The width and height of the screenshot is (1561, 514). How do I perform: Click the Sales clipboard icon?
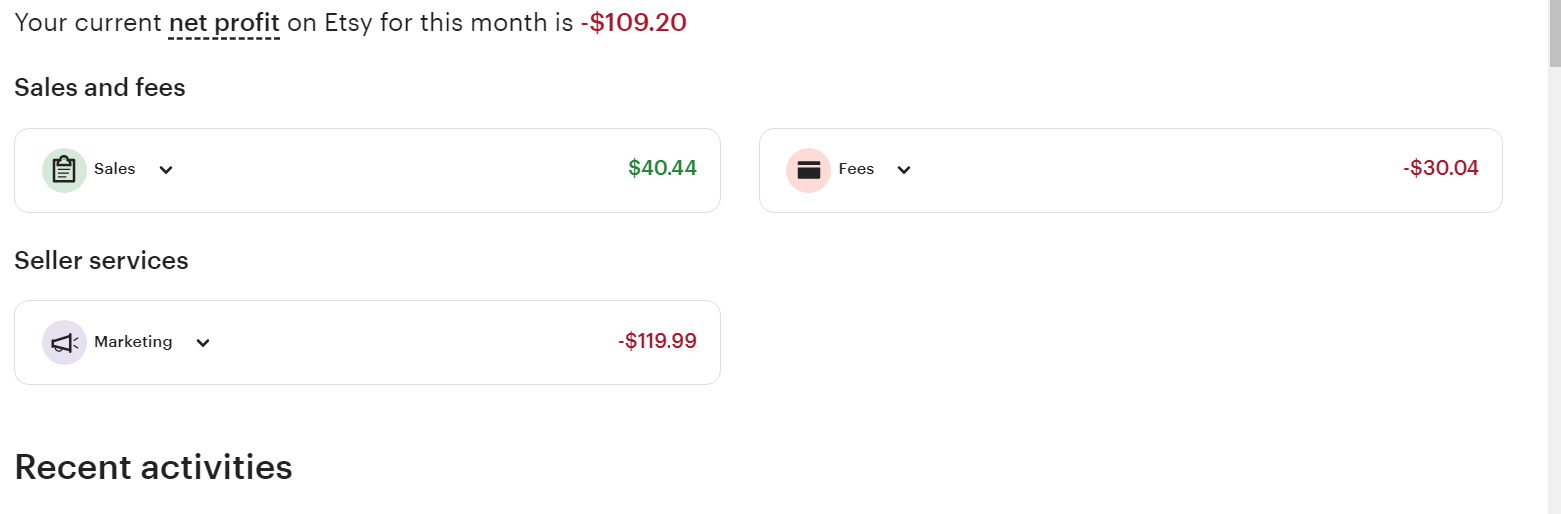pos(64,170)
